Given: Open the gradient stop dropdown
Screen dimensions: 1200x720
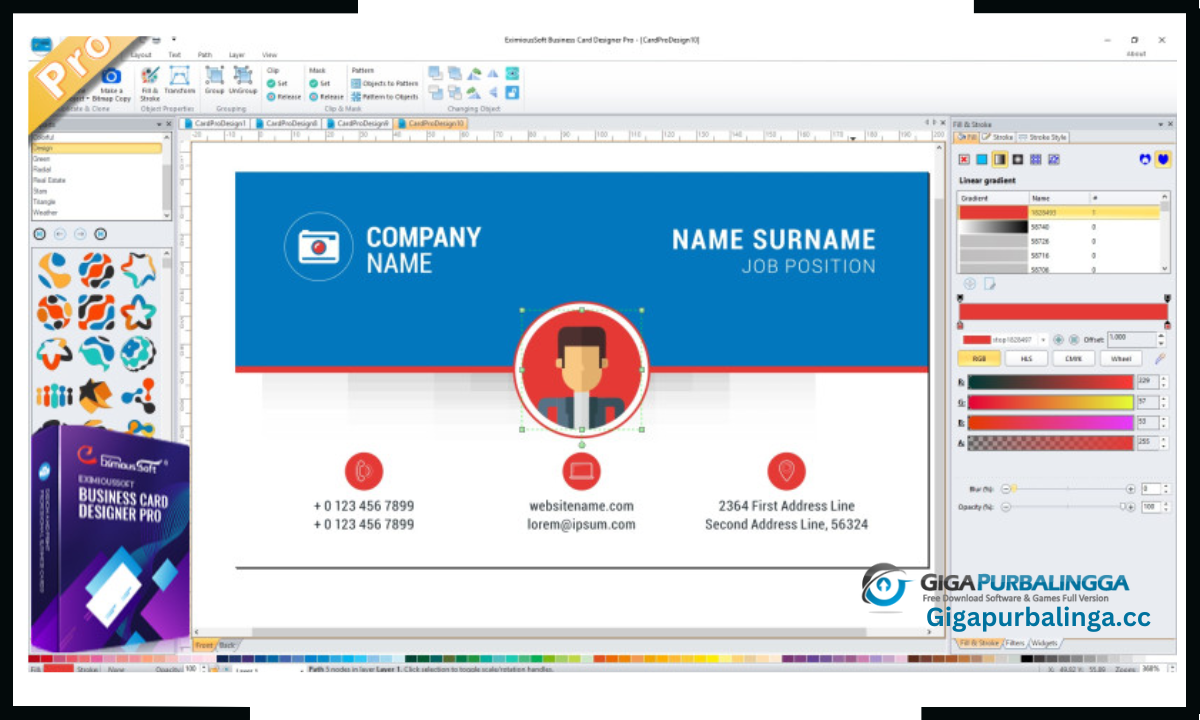Looking at the screenshot, I should click(x=1044, y=340).
